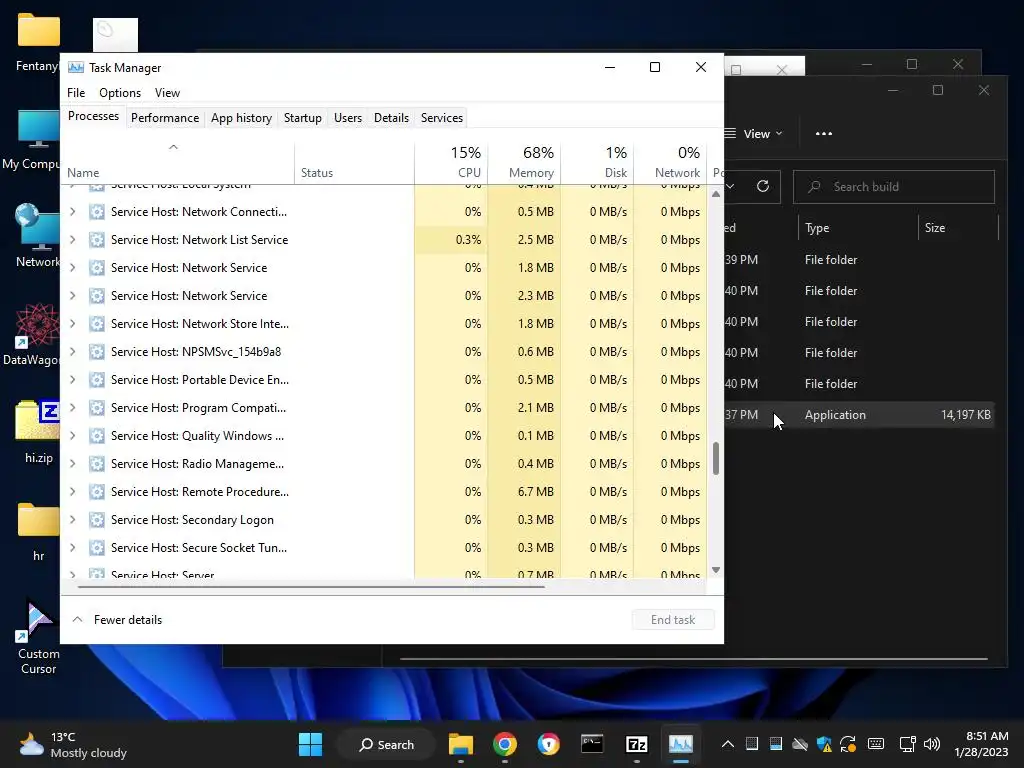Viewport: 1024px width, 768px height.
Task: Open the File menu in Task Manager
Action: (76, 93)
